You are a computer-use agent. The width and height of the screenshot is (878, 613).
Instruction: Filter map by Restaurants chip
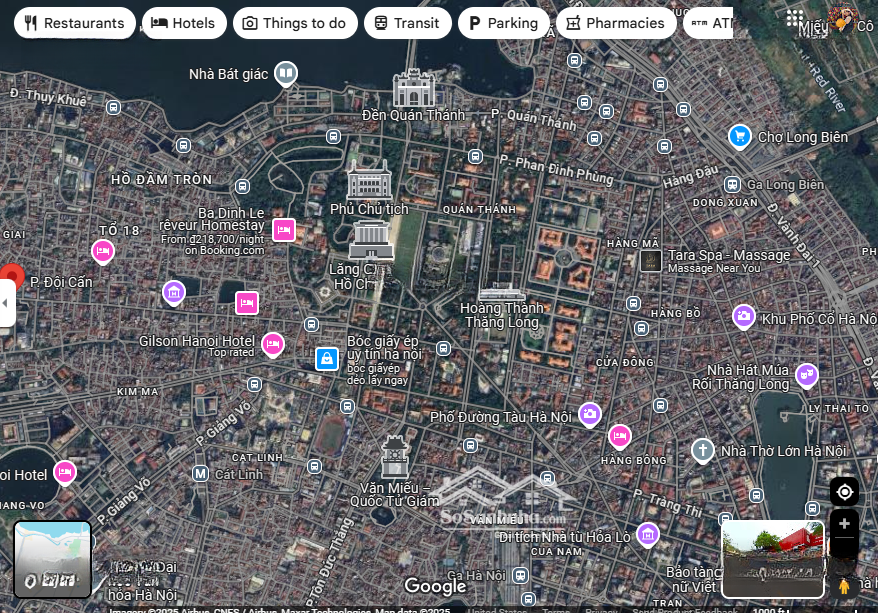click(x=74, y=23)
